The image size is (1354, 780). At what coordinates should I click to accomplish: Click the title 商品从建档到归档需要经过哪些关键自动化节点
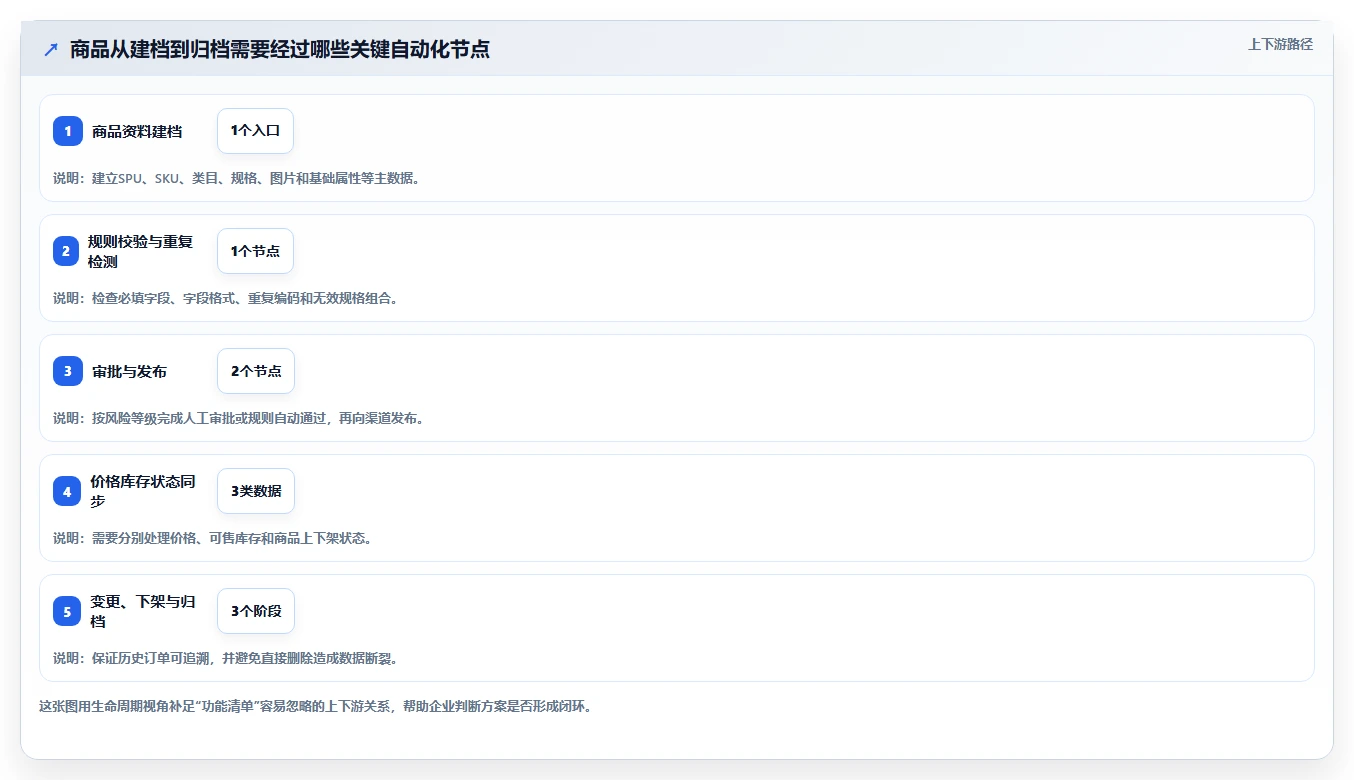280,49
